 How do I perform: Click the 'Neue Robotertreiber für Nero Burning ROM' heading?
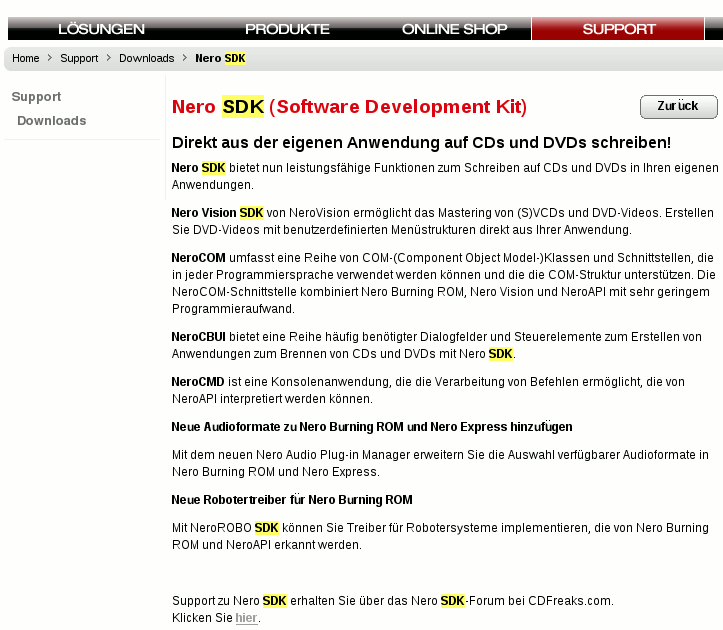[292, 499]
